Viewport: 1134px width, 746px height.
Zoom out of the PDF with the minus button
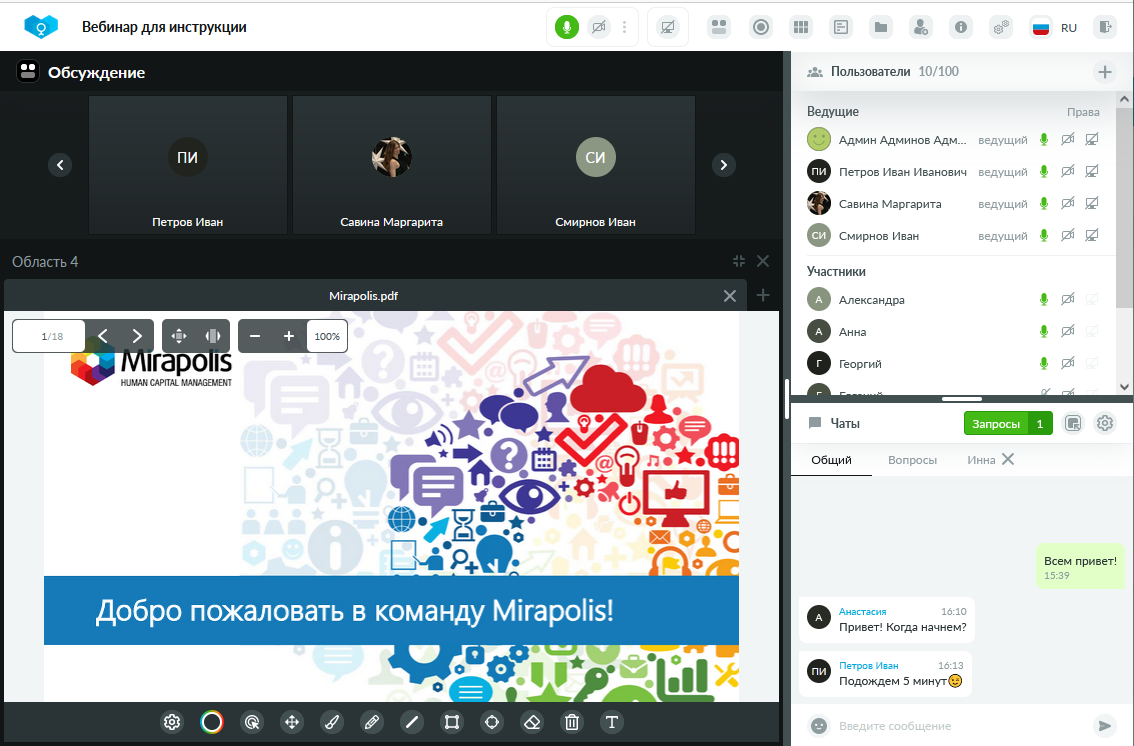tap(255, 336)
